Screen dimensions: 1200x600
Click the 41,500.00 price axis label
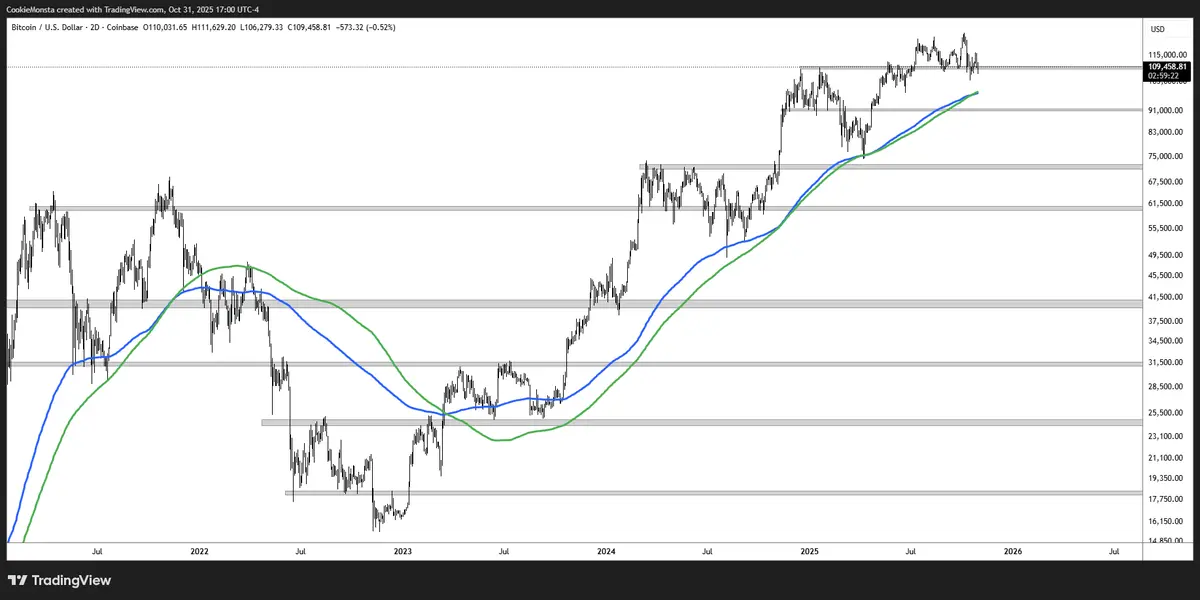(1167, 298)
